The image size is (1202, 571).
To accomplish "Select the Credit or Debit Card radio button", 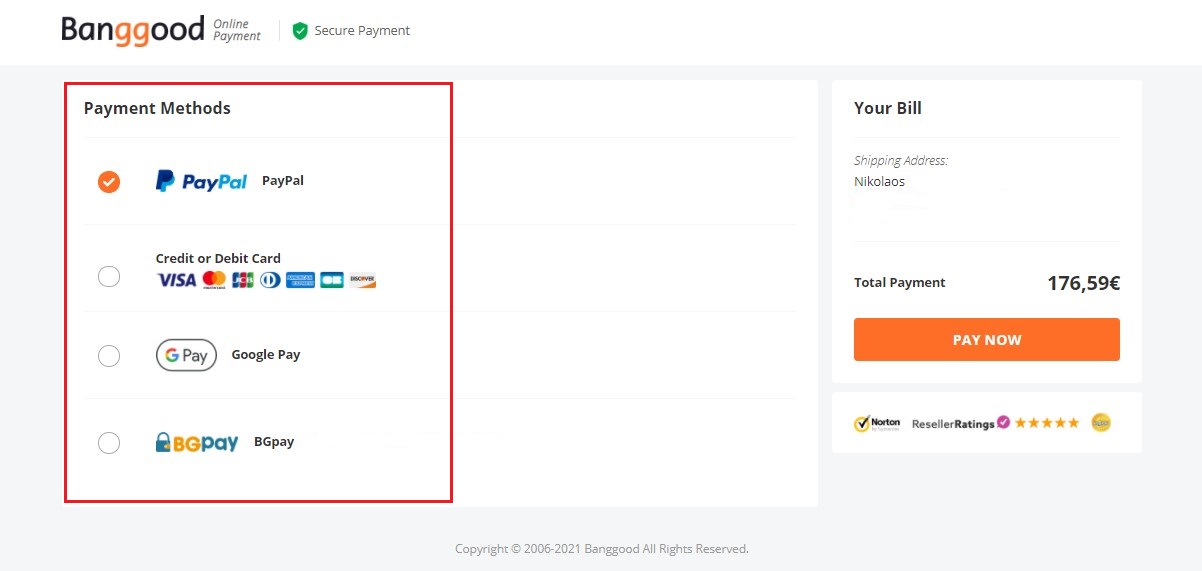I will click(109, 277).
